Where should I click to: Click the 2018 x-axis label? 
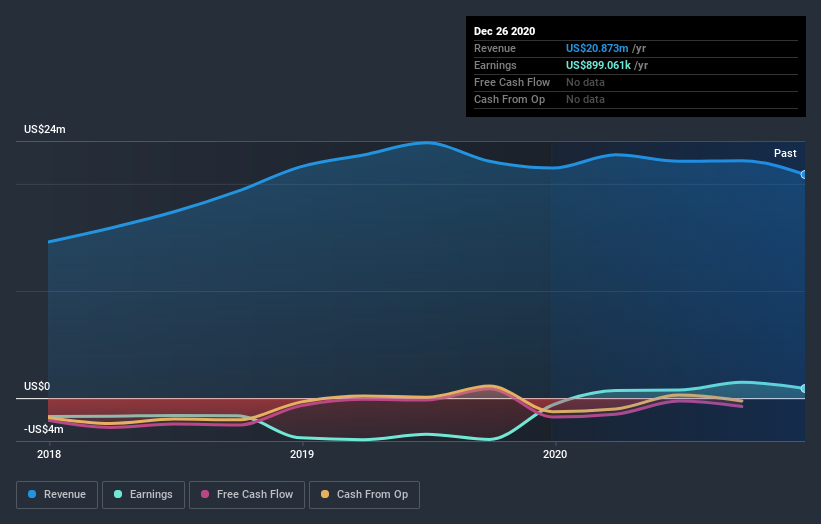49,454
